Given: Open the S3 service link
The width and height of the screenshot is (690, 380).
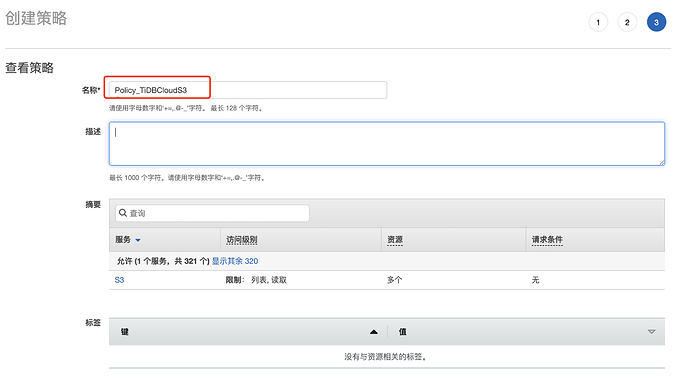Looking at the screenshot, I should point(119,280).
